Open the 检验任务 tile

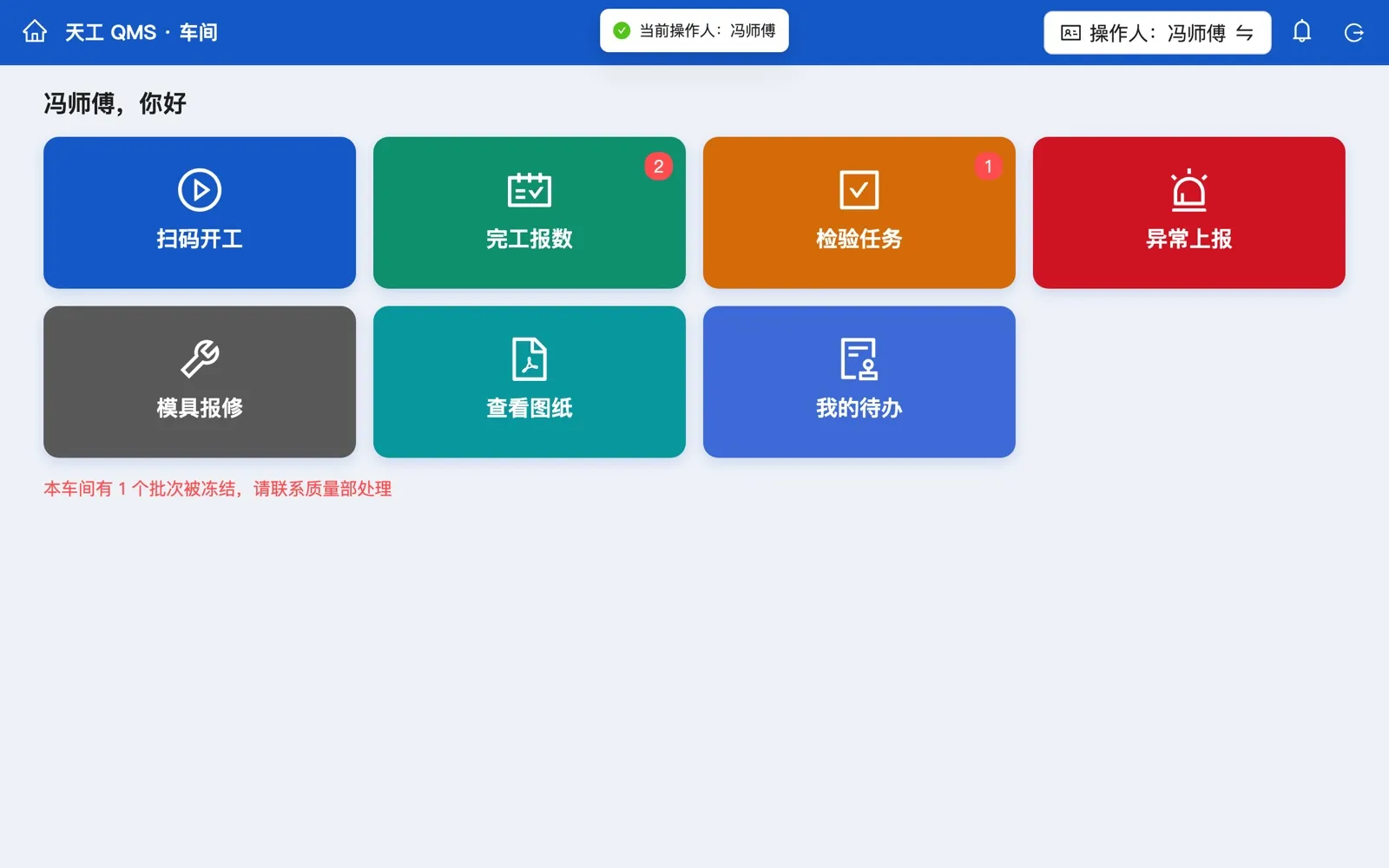859,213
